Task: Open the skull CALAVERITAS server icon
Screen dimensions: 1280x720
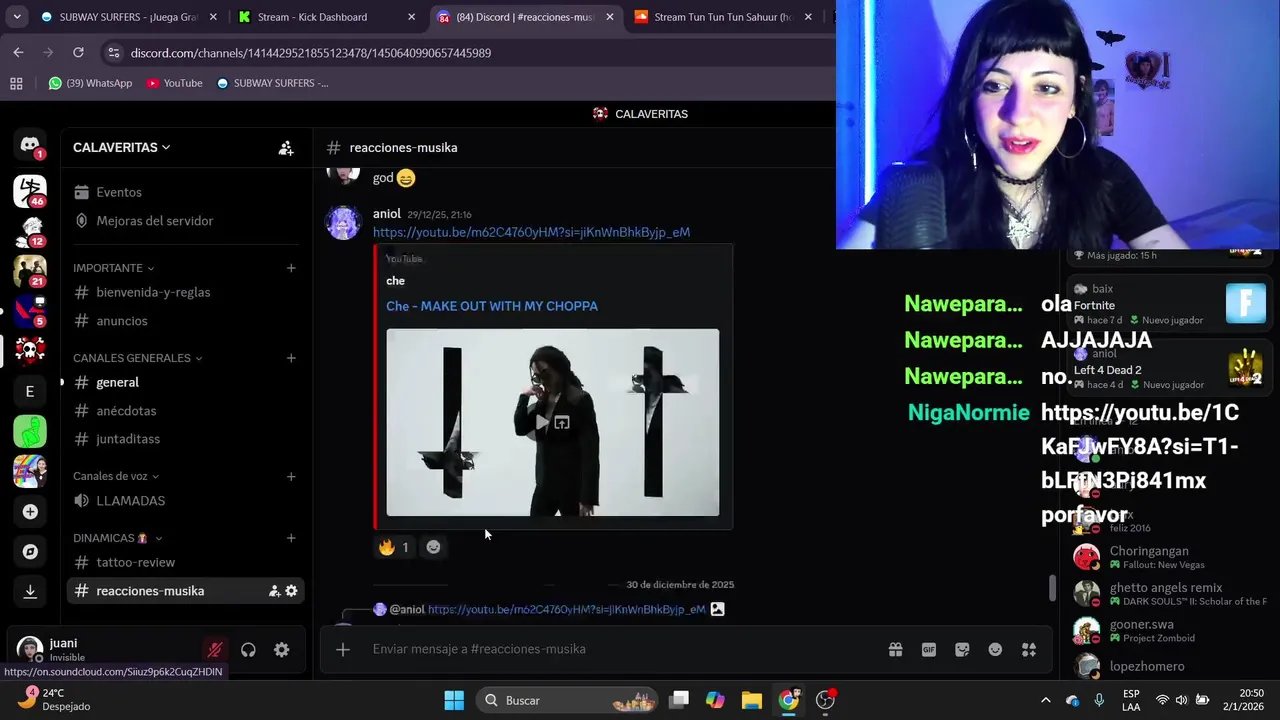Action: (x=30, y=350)
